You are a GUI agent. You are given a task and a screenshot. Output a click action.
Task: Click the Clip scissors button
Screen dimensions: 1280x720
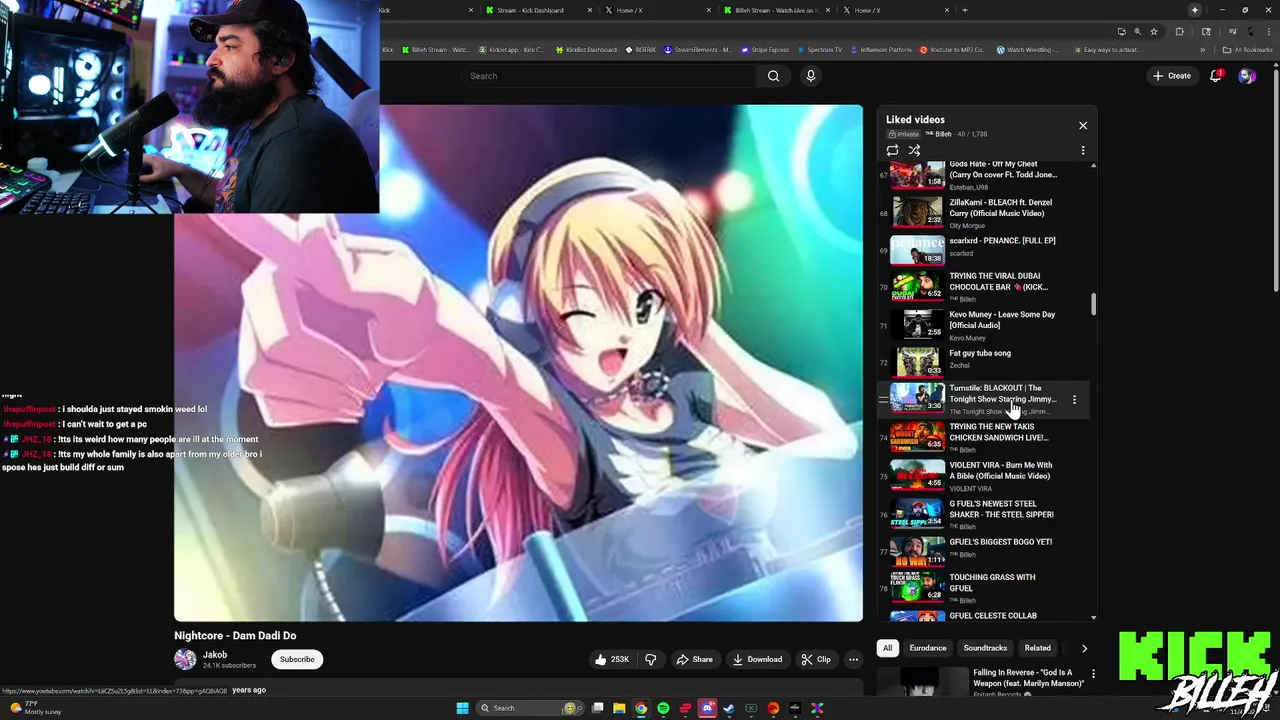[x=816, y=659]
